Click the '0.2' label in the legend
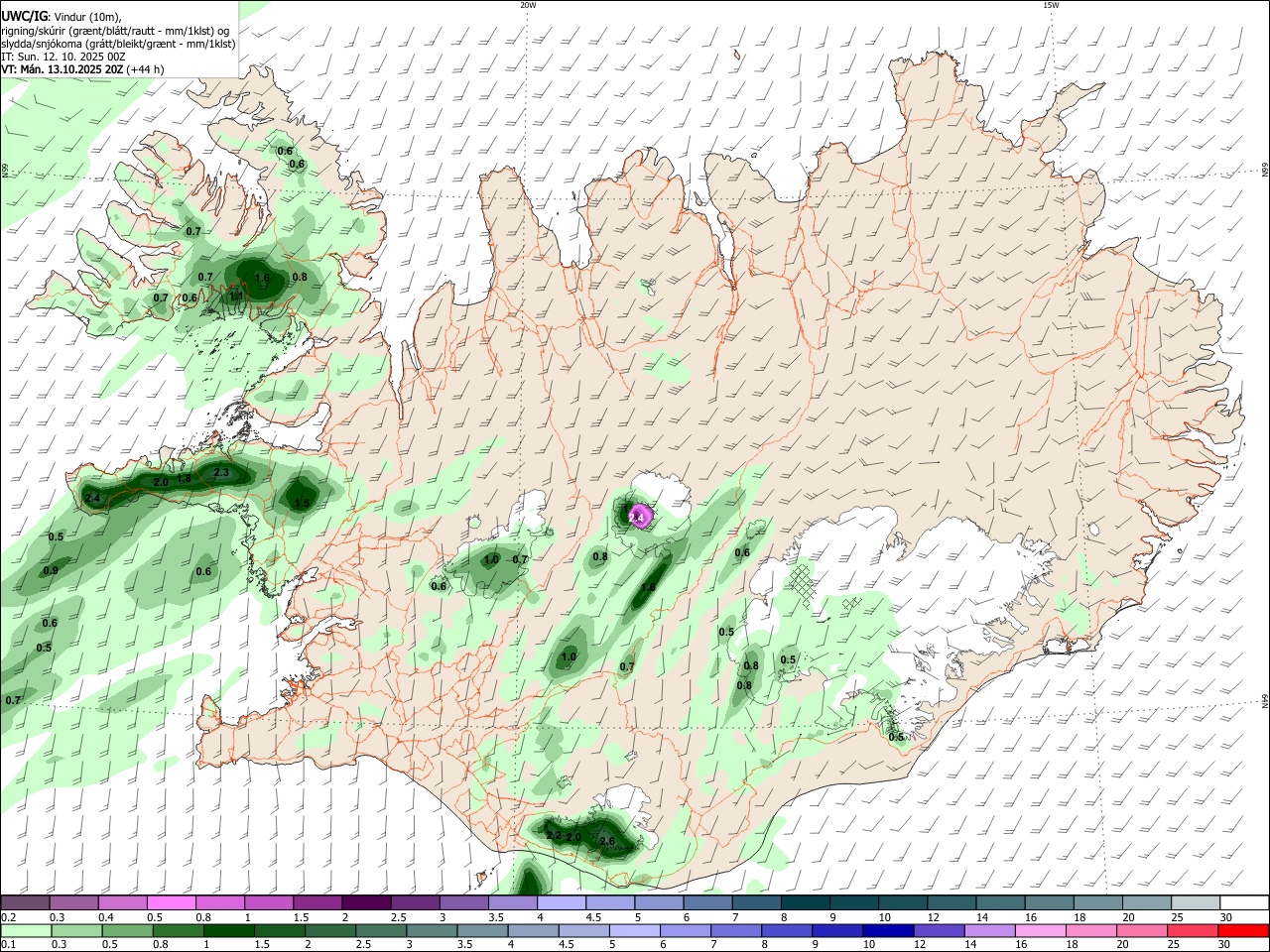This screenshot has width=1270, height=952. click(x=7, y=917)
